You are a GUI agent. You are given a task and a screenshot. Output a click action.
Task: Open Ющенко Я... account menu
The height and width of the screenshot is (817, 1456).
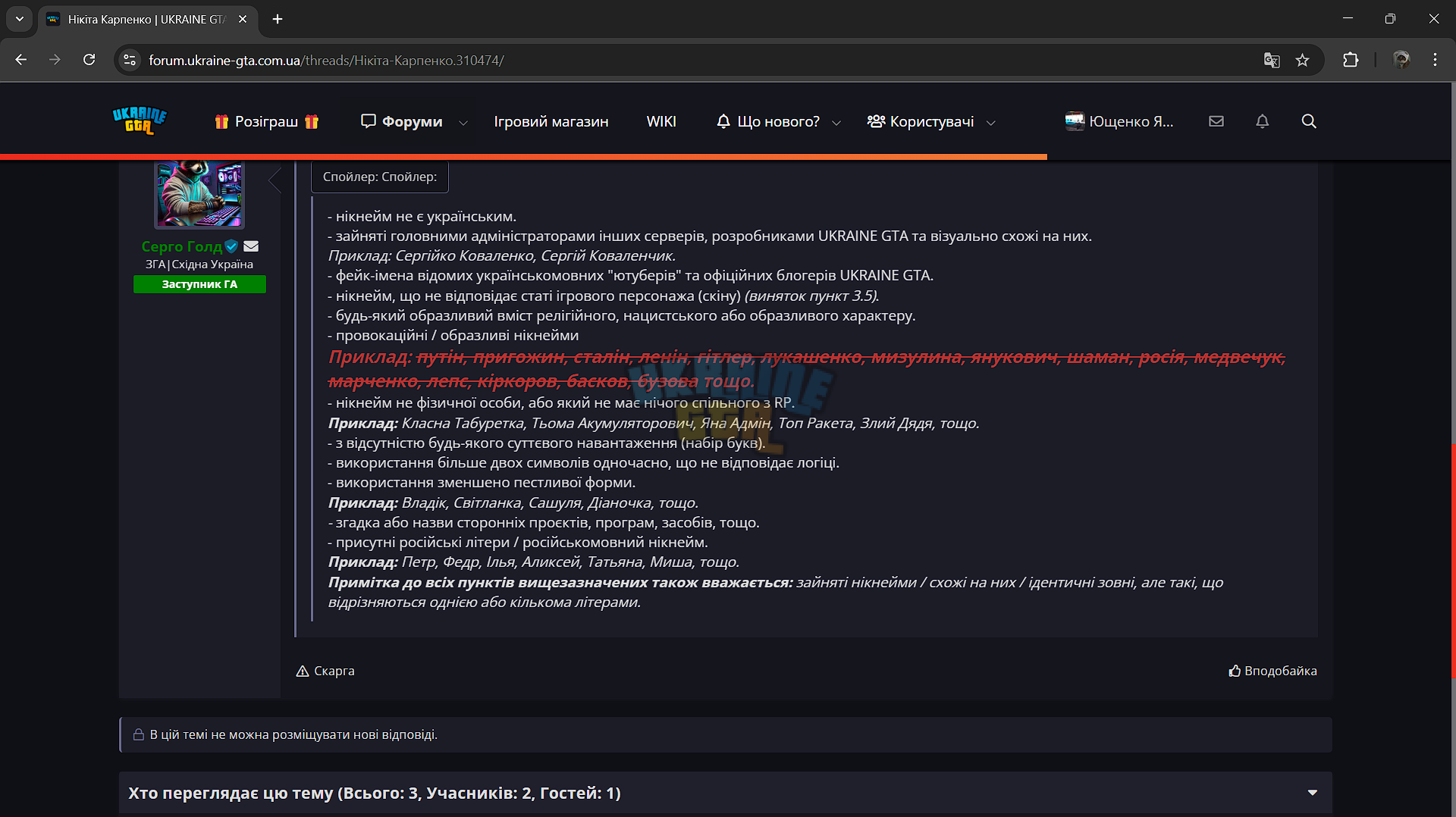click(x=1119, y=121)
